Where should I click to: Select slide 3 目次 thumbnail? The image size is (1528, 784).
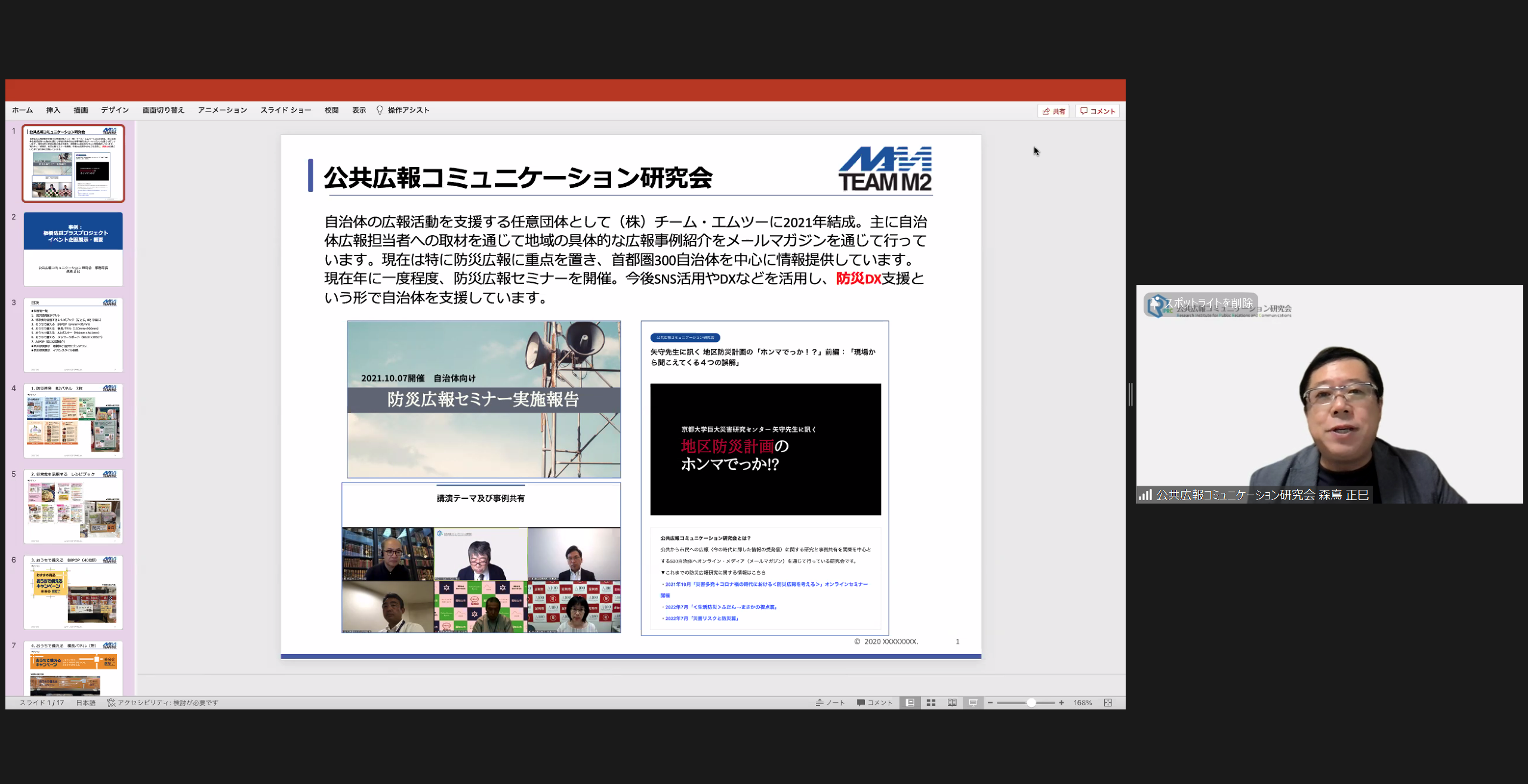point(73,335)
